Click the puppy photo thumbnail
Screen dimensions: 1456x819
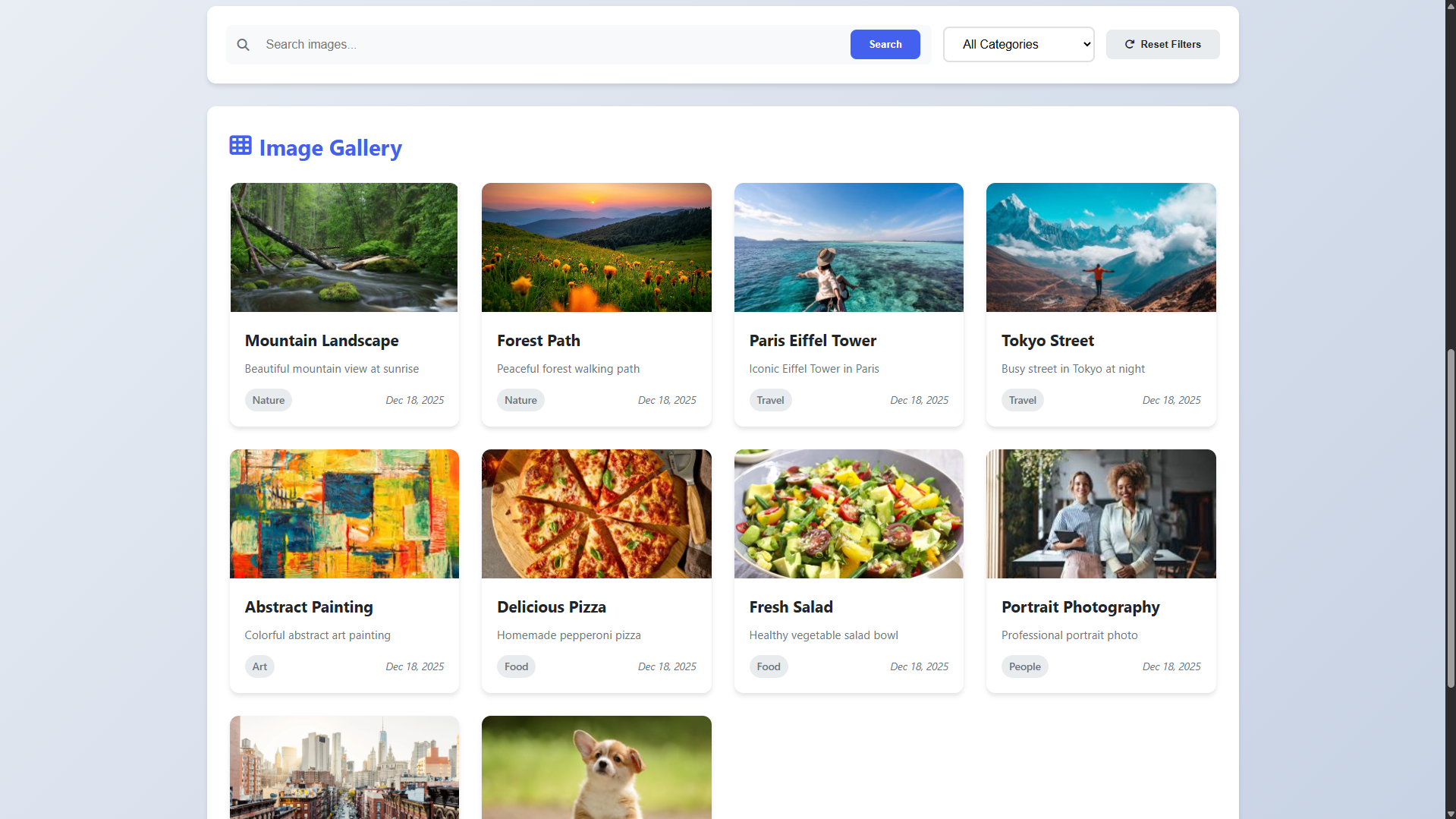pos(596,767)
